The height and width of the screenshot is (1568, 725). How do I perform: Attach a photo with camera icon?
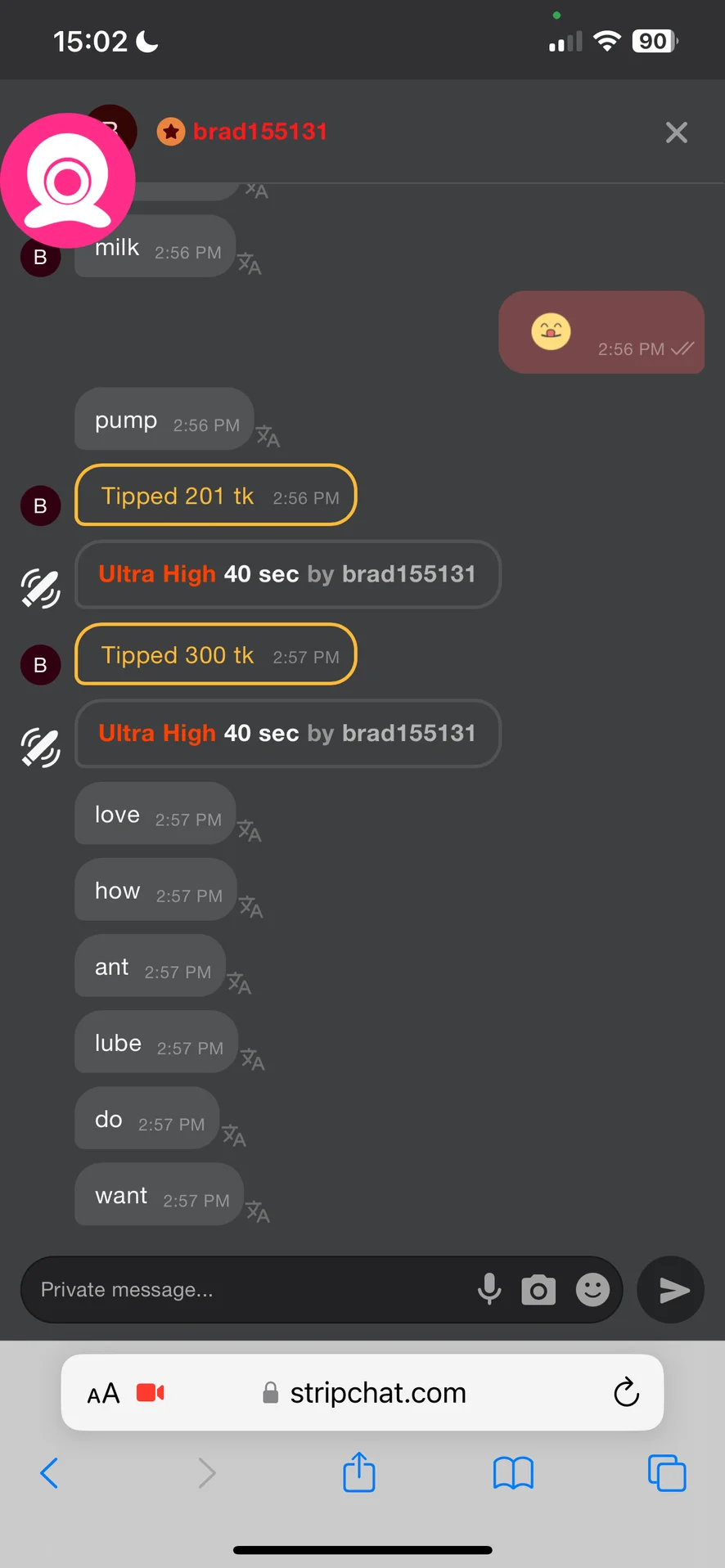point(538,1290)
